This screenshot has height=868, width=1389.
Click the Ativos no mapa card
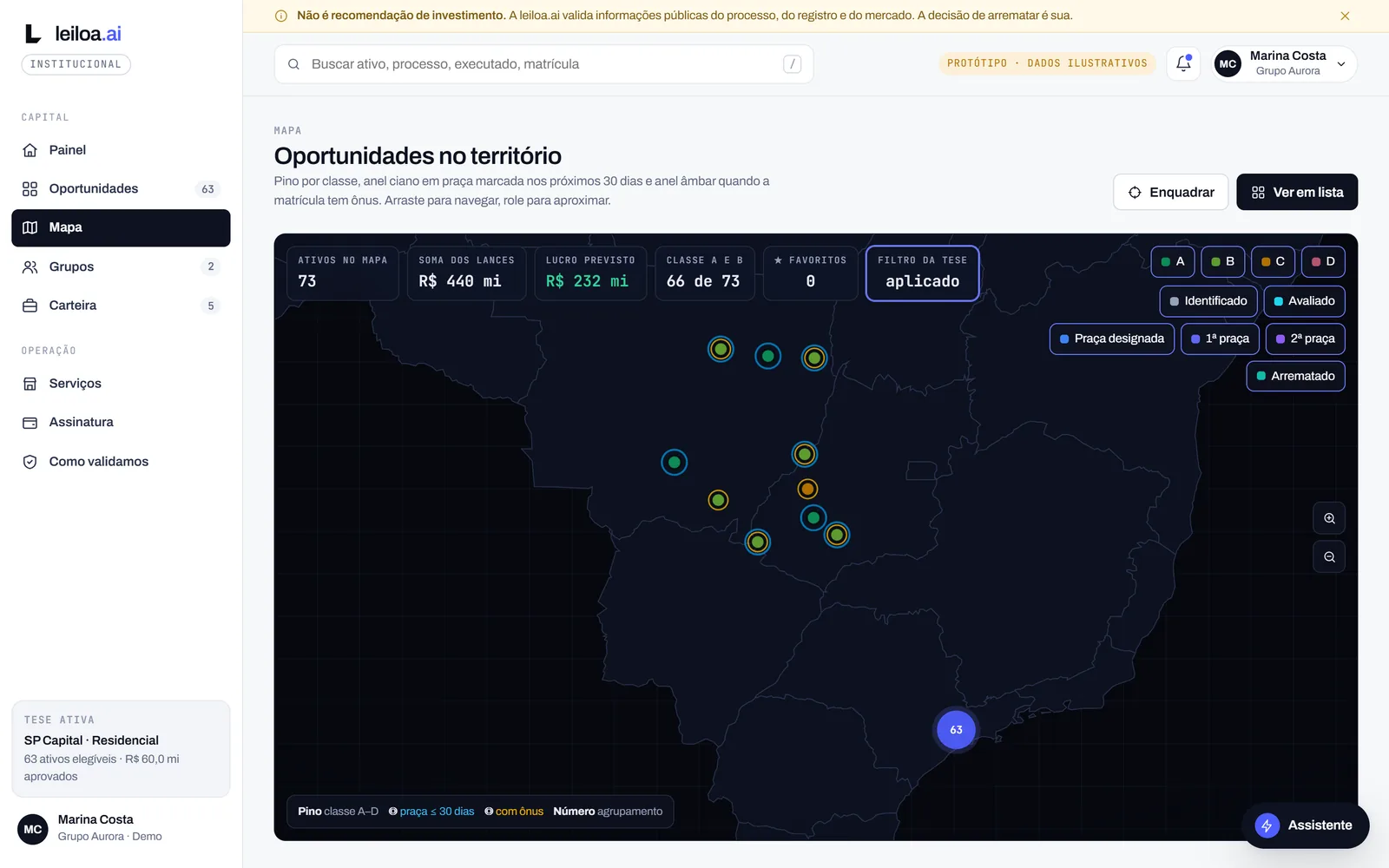(342, 273)
